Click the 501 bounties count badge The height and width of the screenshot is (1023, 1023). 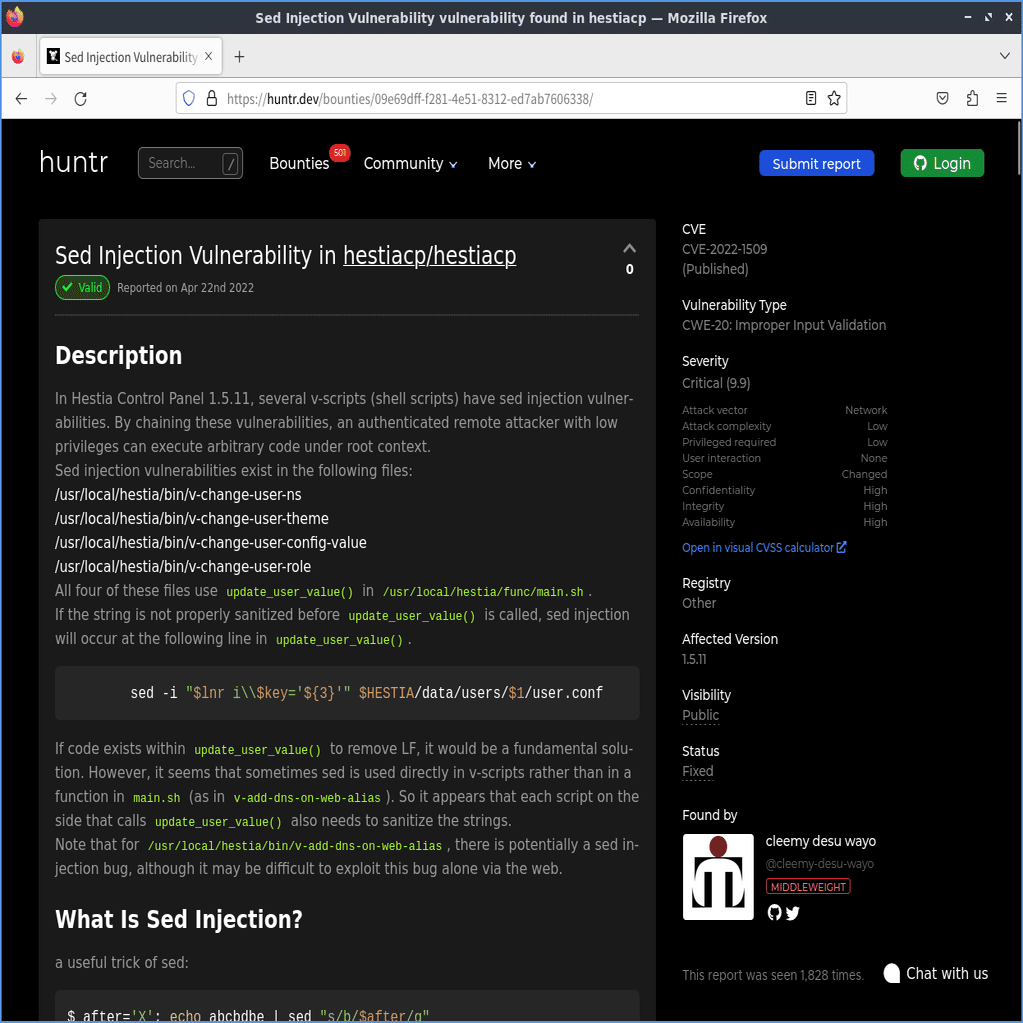click(x=340, y=153)
